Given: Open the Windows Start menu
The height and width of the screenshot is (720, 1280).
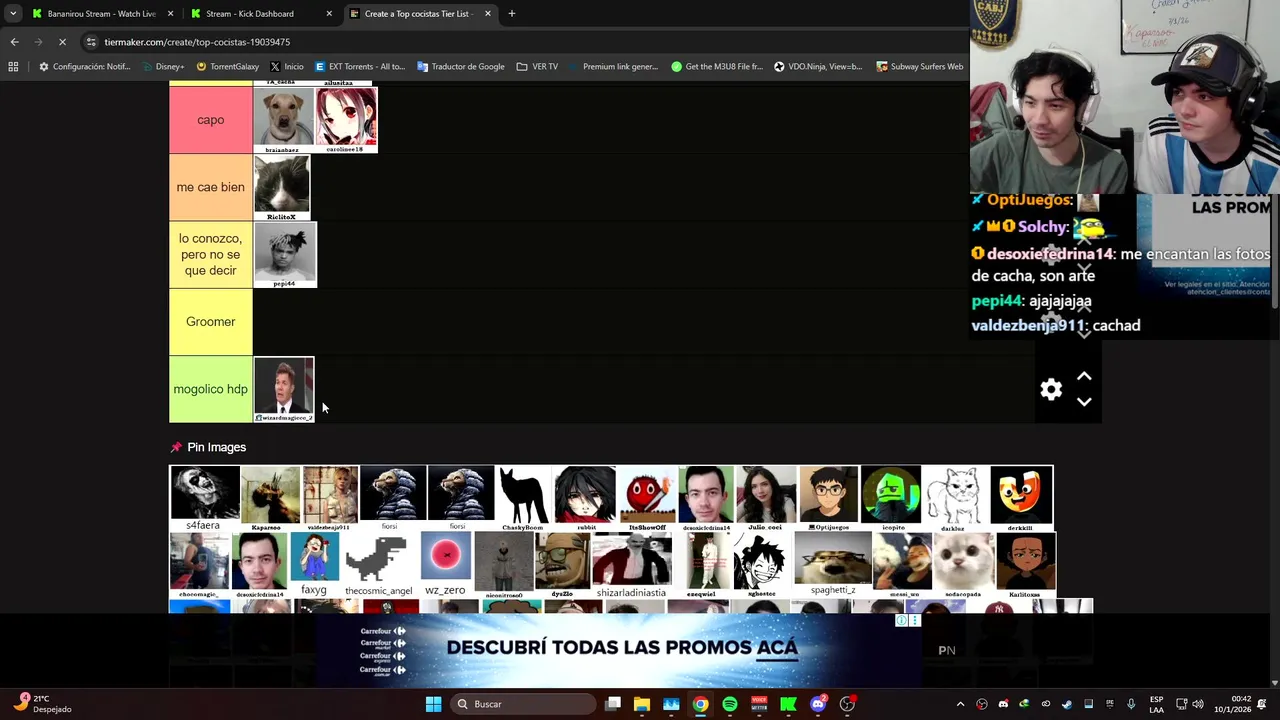Looking at the screenshot, I should click(433, 704).
